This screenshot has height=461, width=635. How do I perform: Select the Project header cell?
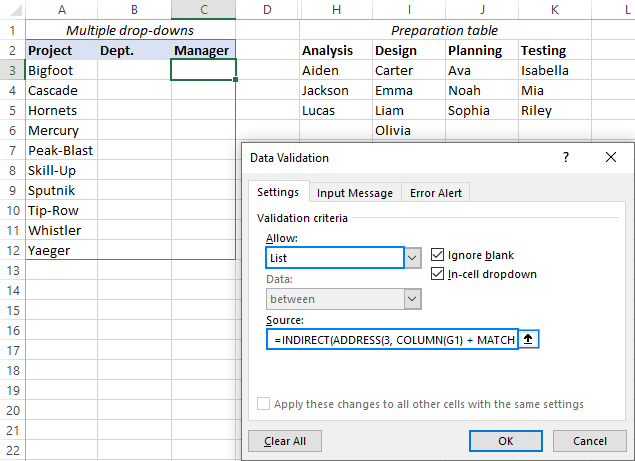point(62,50)
